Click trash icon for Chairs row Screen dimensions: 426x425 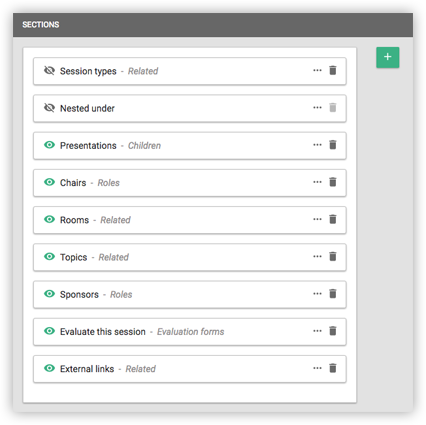click(x=333, y=182)
